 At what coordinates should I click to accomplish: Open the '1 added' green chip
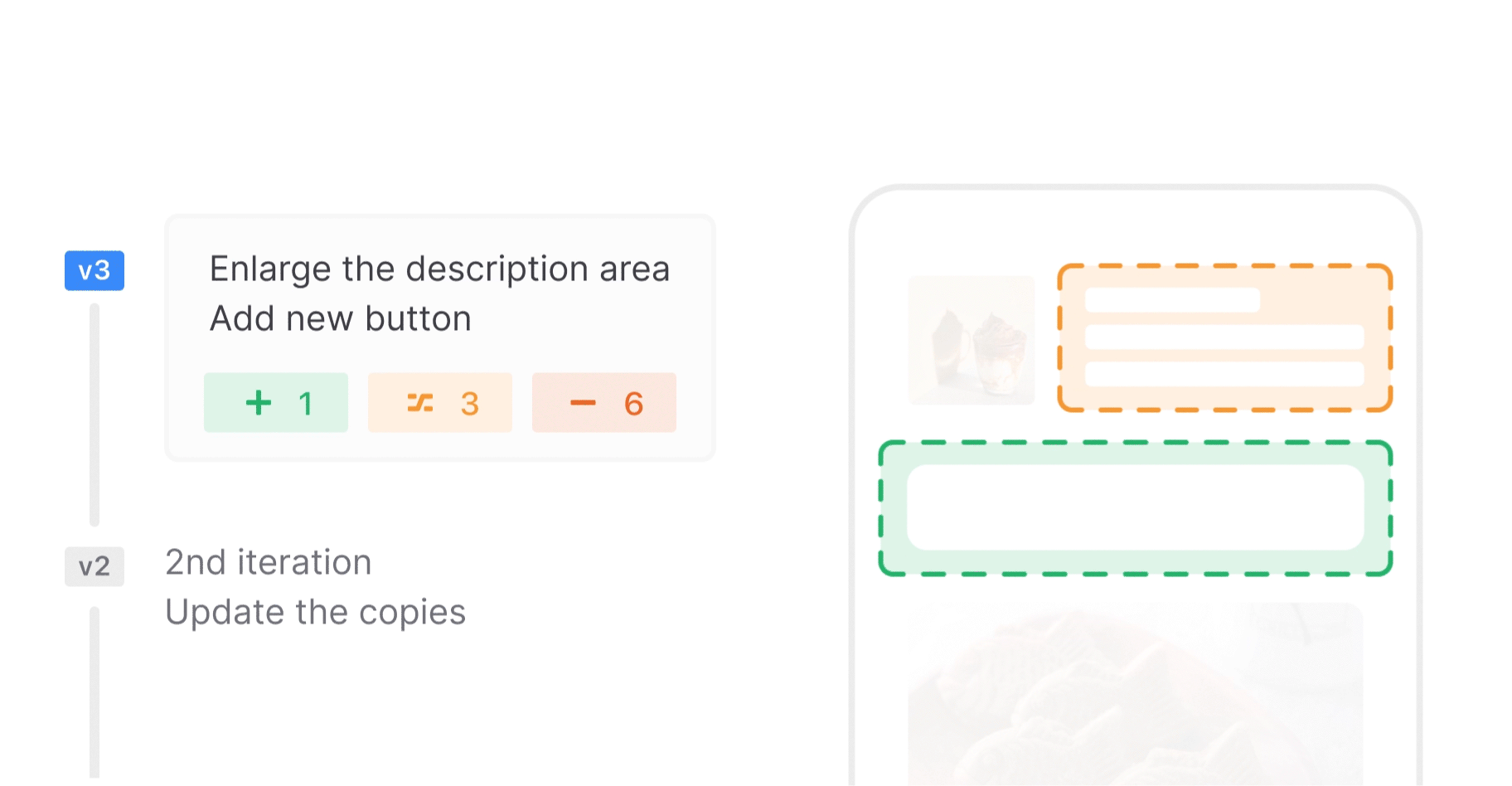tap(276, 402)
